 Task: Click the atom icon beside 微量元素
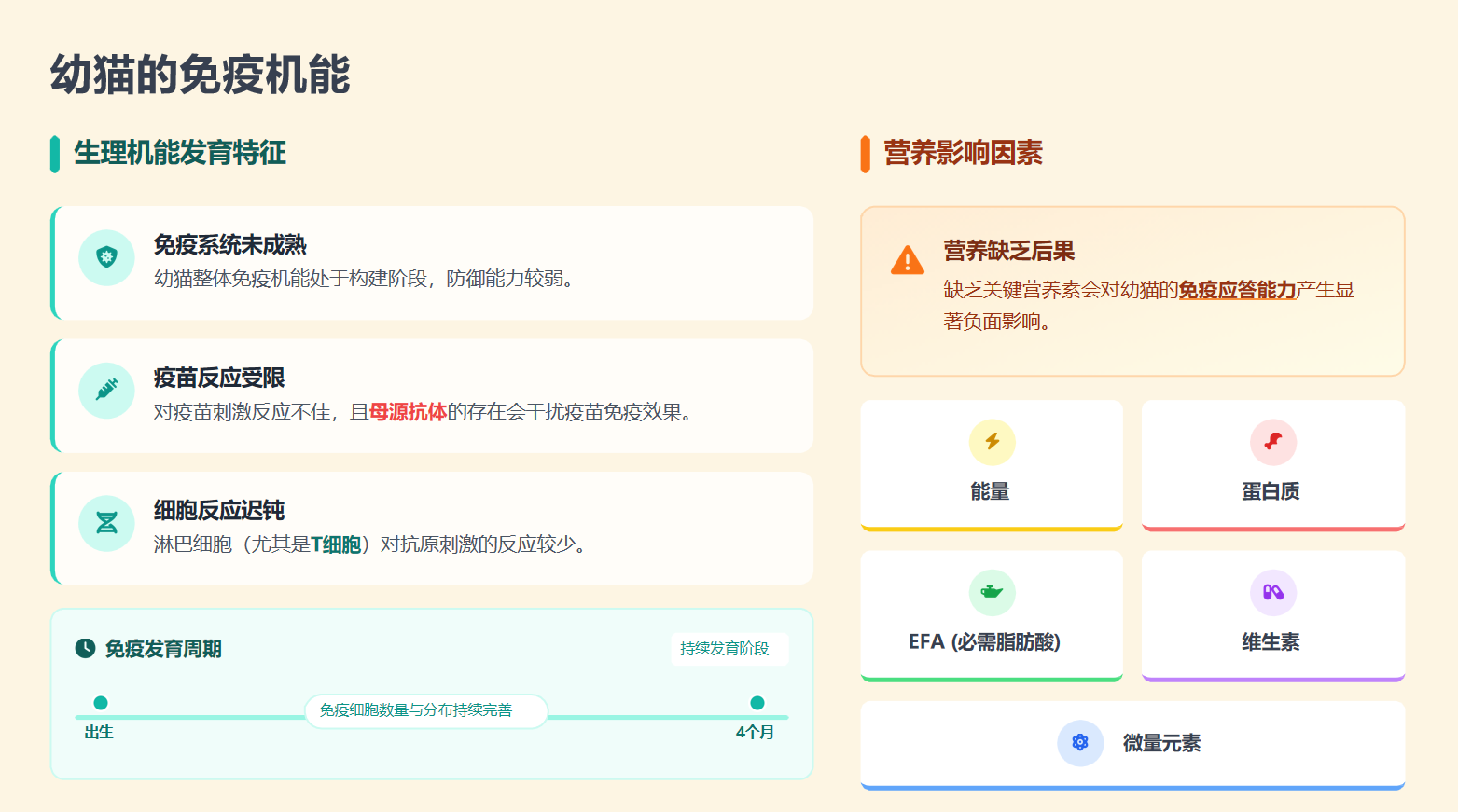[x=1079, y=743]
